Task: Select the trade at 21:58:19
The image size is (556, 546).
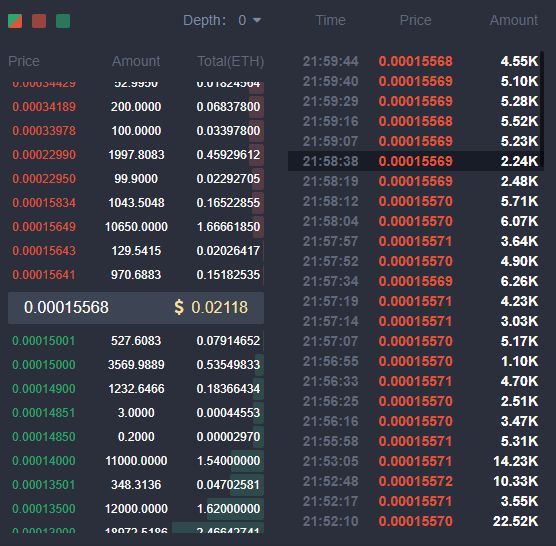Action: (x=416, y=182)
